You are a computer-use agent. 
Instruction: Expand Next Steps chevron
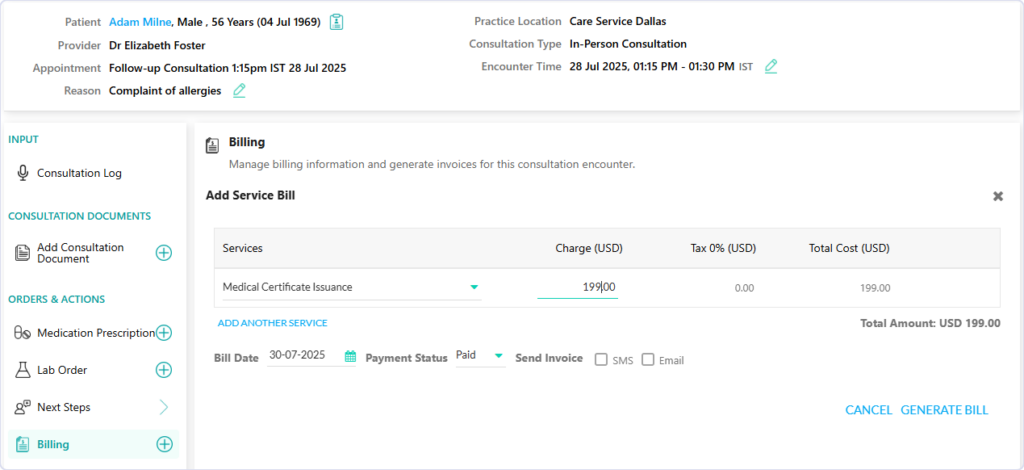[164, 407]
